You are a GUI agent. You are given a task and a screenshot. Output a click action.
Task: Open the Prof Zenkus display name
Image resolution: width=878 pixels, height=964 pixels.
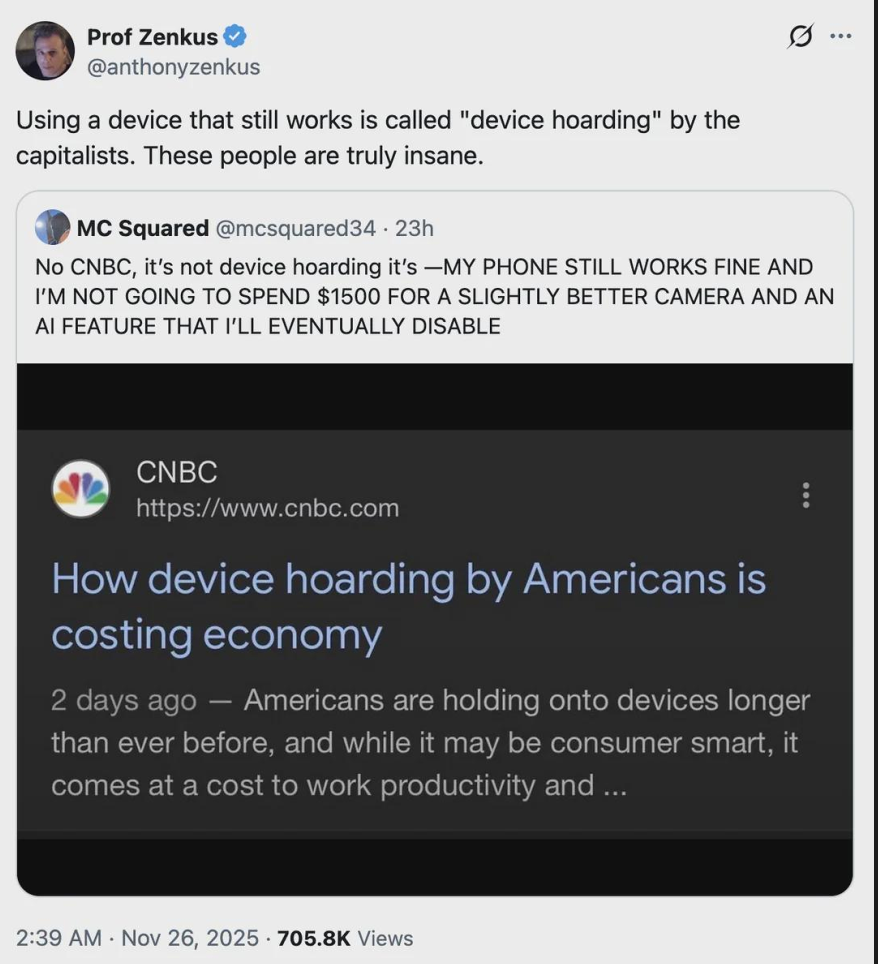pyautogui.click(x=152, y=38)
